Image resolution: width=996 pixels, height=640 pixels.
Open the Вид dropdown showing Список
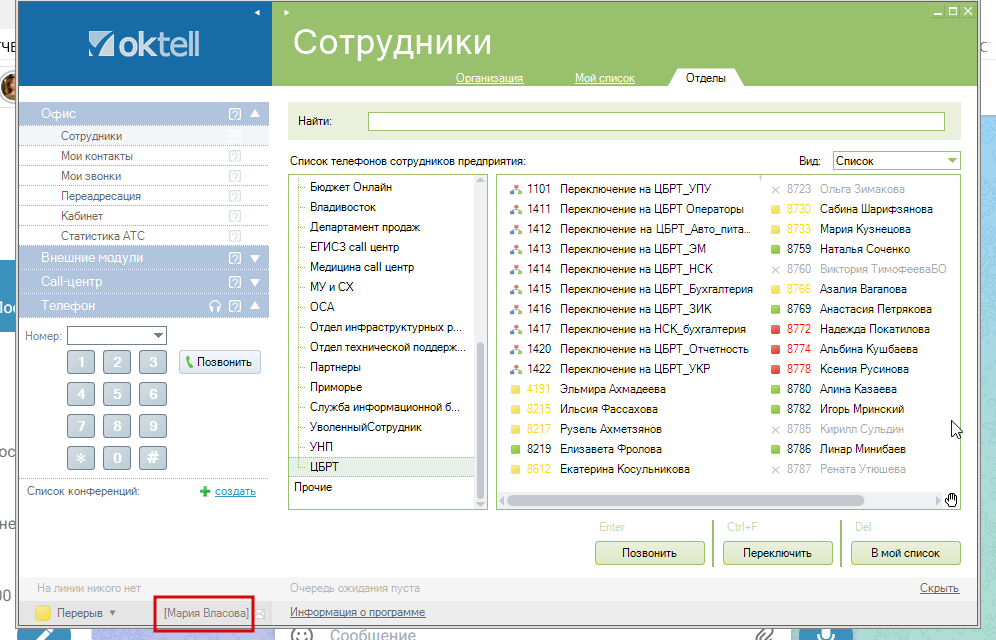point(952,161)
